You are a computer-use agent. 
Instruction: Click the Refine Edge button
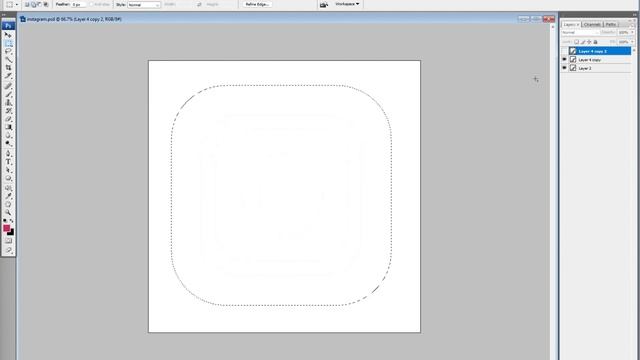(x=257, y=4)
